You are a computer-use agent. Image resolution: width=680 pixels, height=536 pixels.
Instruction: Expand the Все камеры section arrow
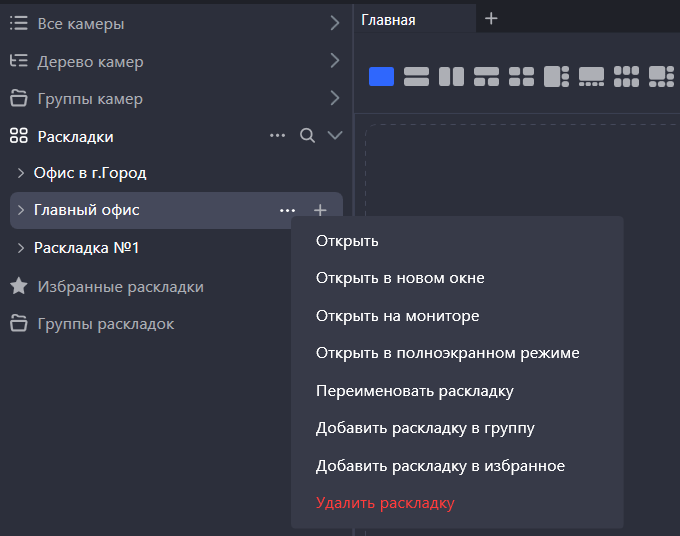[x=334, y=23]
